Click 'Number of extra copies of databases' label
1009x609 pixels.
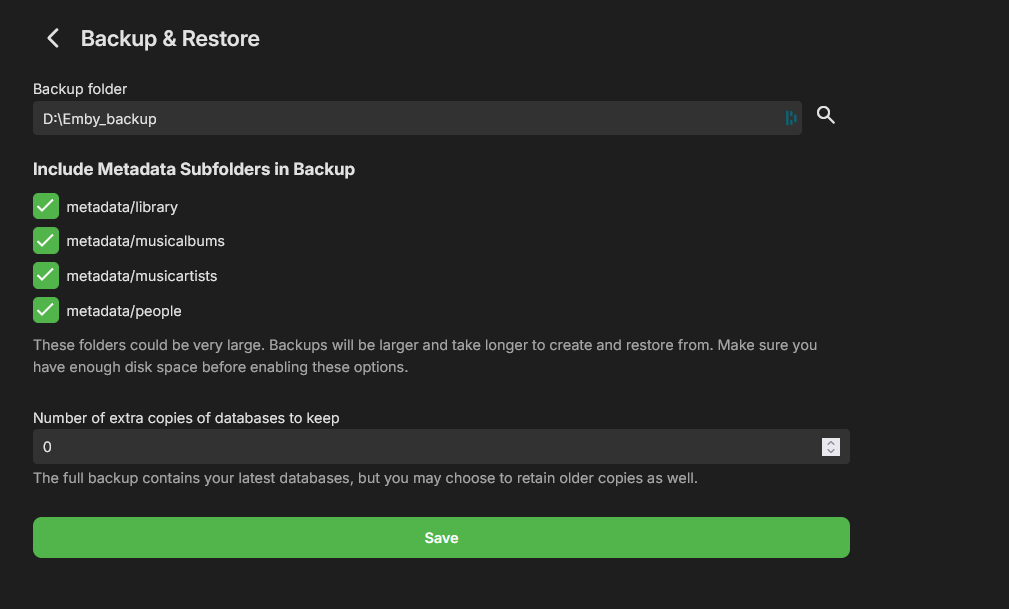tap(186, 418)
